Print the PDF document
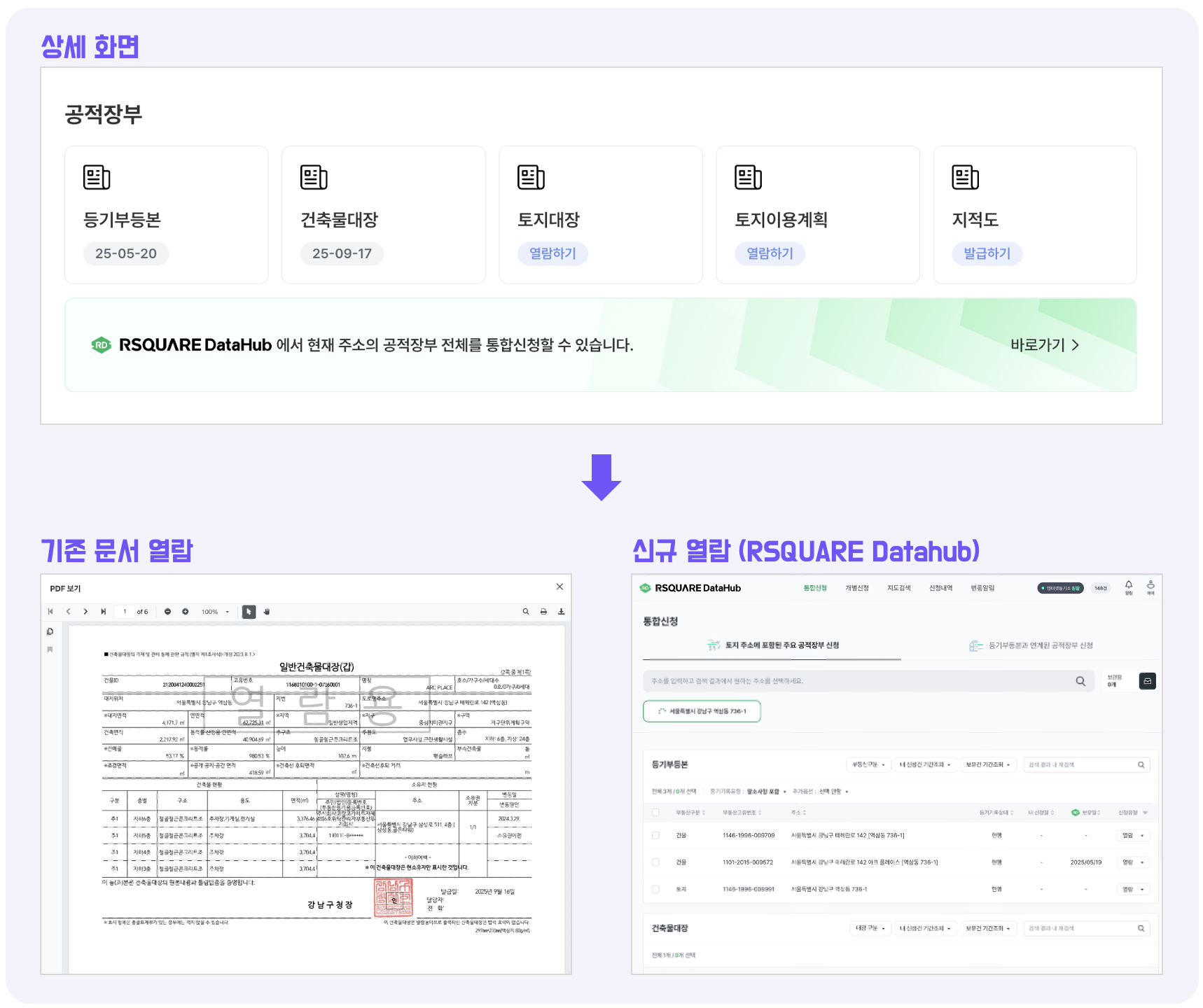 click(x=543, y=612)
